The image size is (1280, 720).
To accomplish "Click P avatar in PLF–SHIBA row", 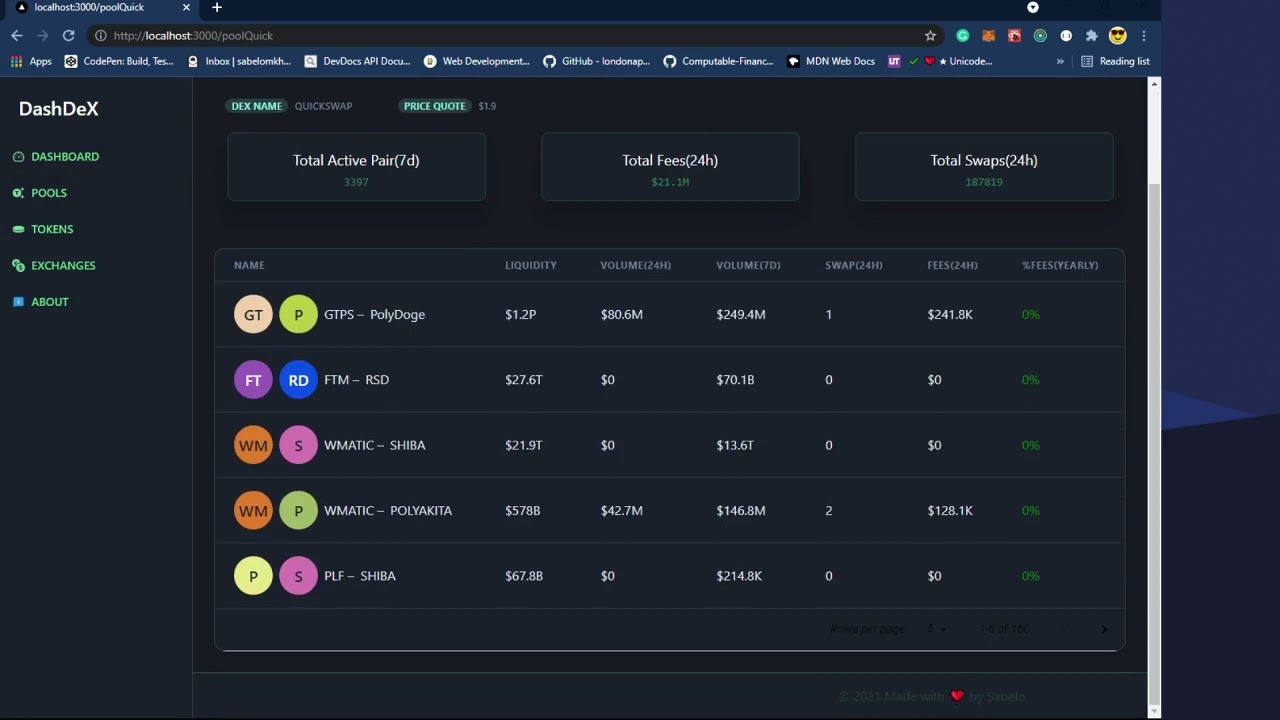I will (x=253, y=576).
